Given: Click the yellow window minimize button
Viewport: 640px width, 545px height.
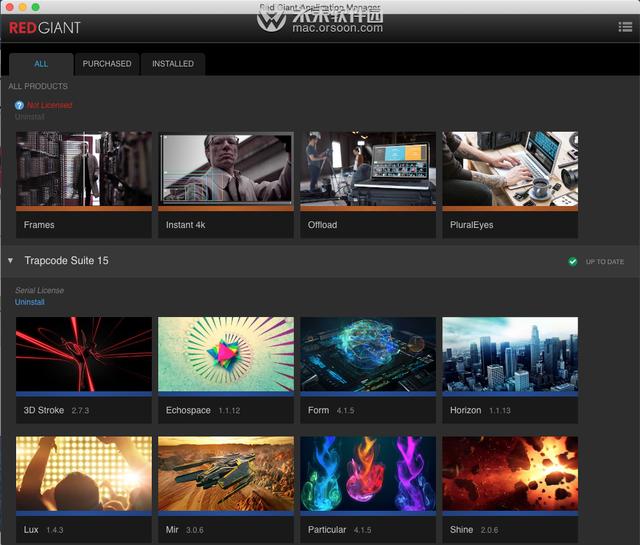Looking at the screenshot, I should 23,7.
